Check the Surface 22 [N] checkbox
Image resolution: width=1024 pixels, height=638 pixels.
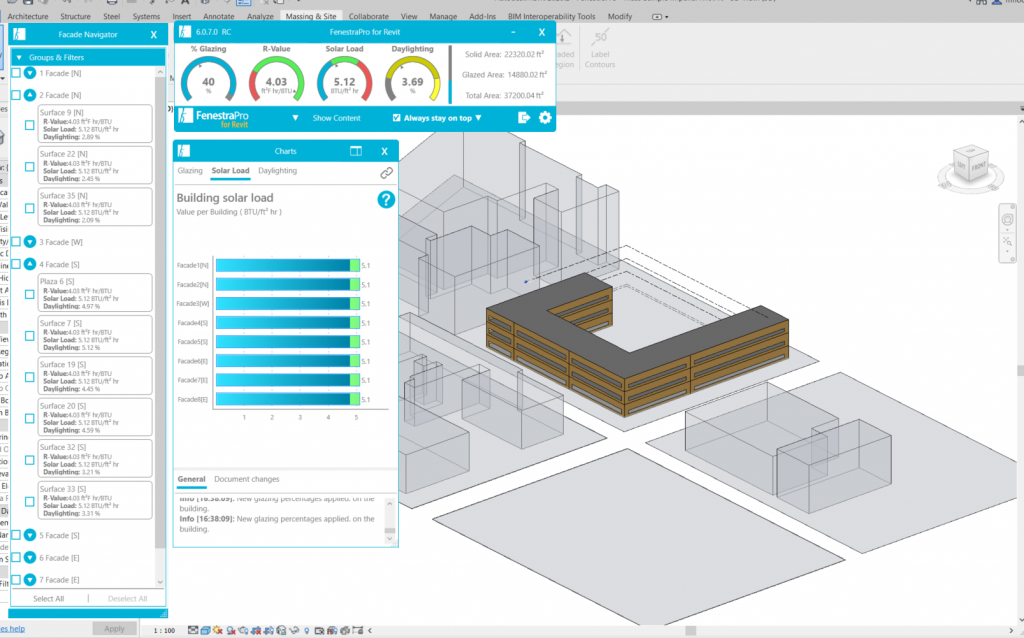[x=29, y=167]
